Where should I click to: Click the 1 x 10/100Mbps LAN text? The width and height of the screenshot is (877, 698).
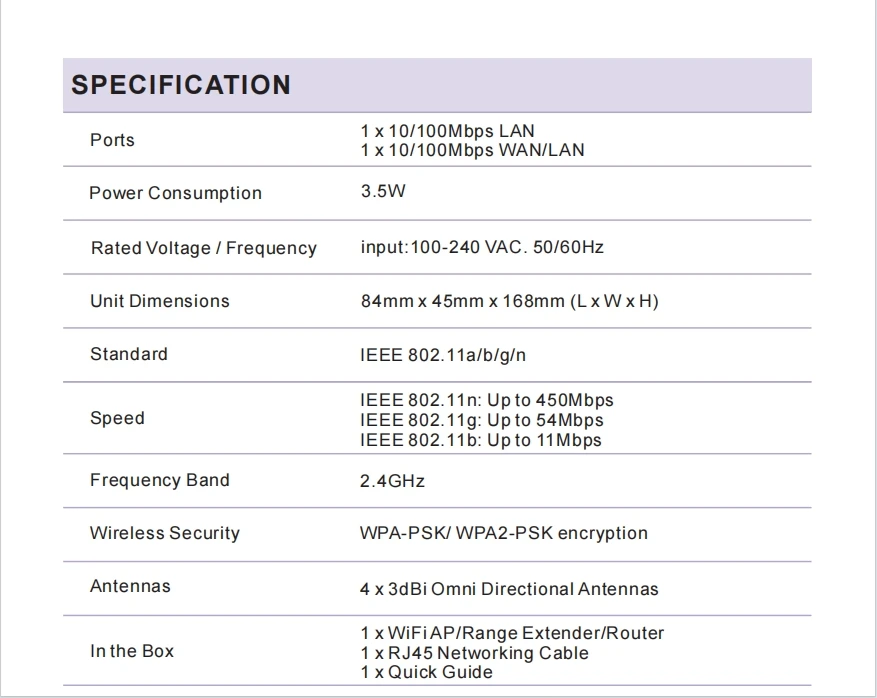point(447,131)
